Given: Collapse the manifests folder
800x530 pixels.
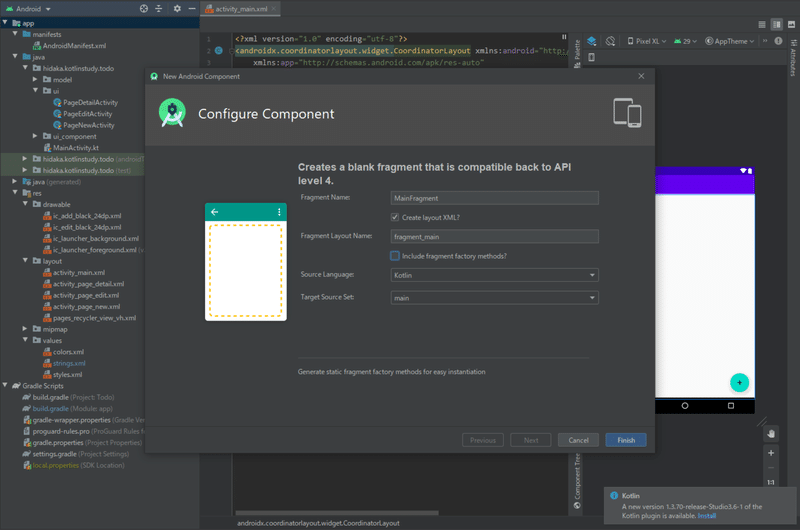Looking at the screenshot, I should point(15,34).
